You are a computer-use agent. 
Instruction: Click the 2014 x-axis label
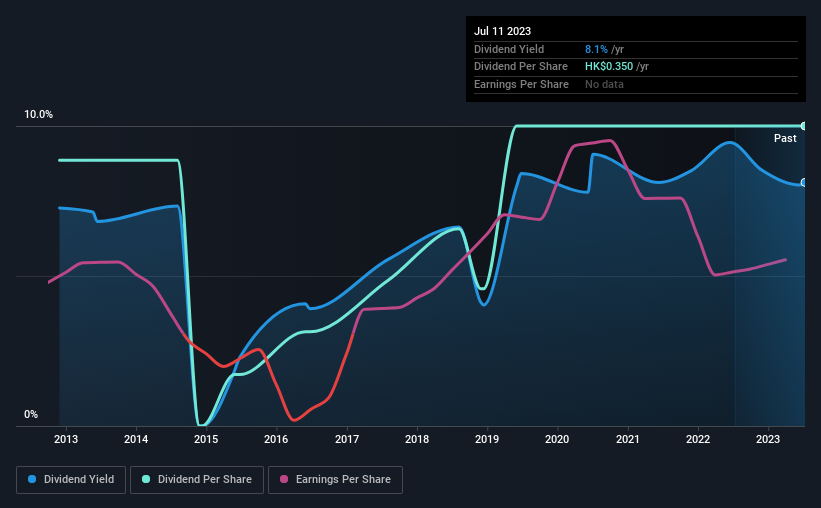point(136,439)
